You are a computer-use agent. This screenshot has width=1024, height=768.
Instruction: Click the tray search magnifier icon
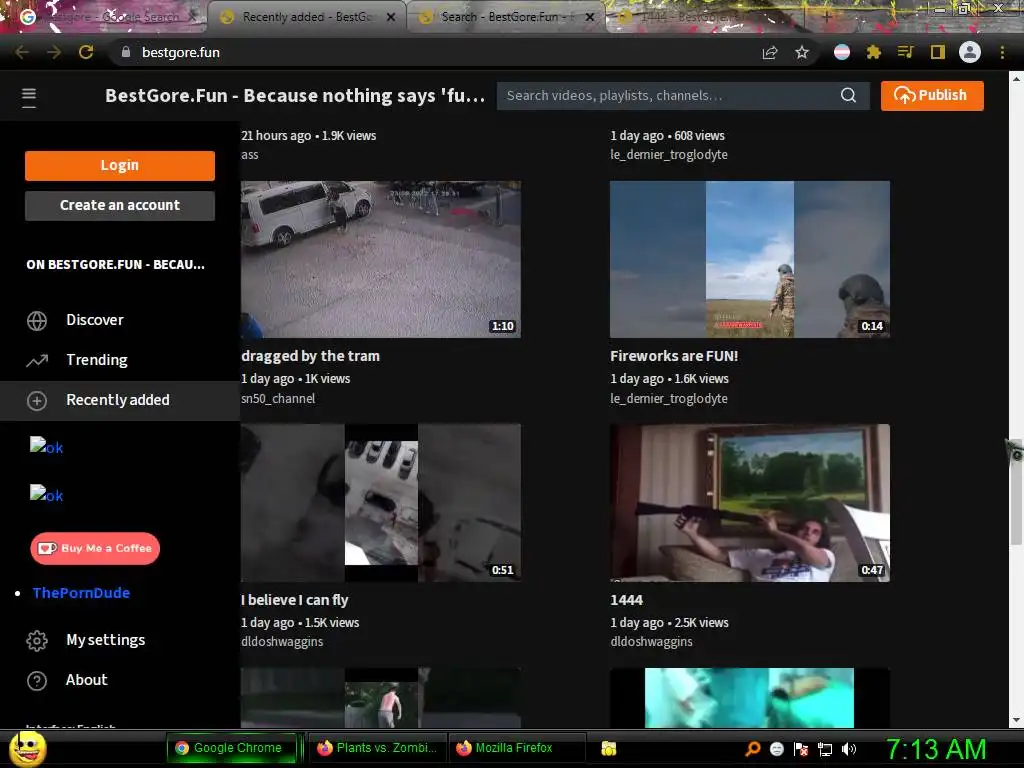[x=753, y=748]
